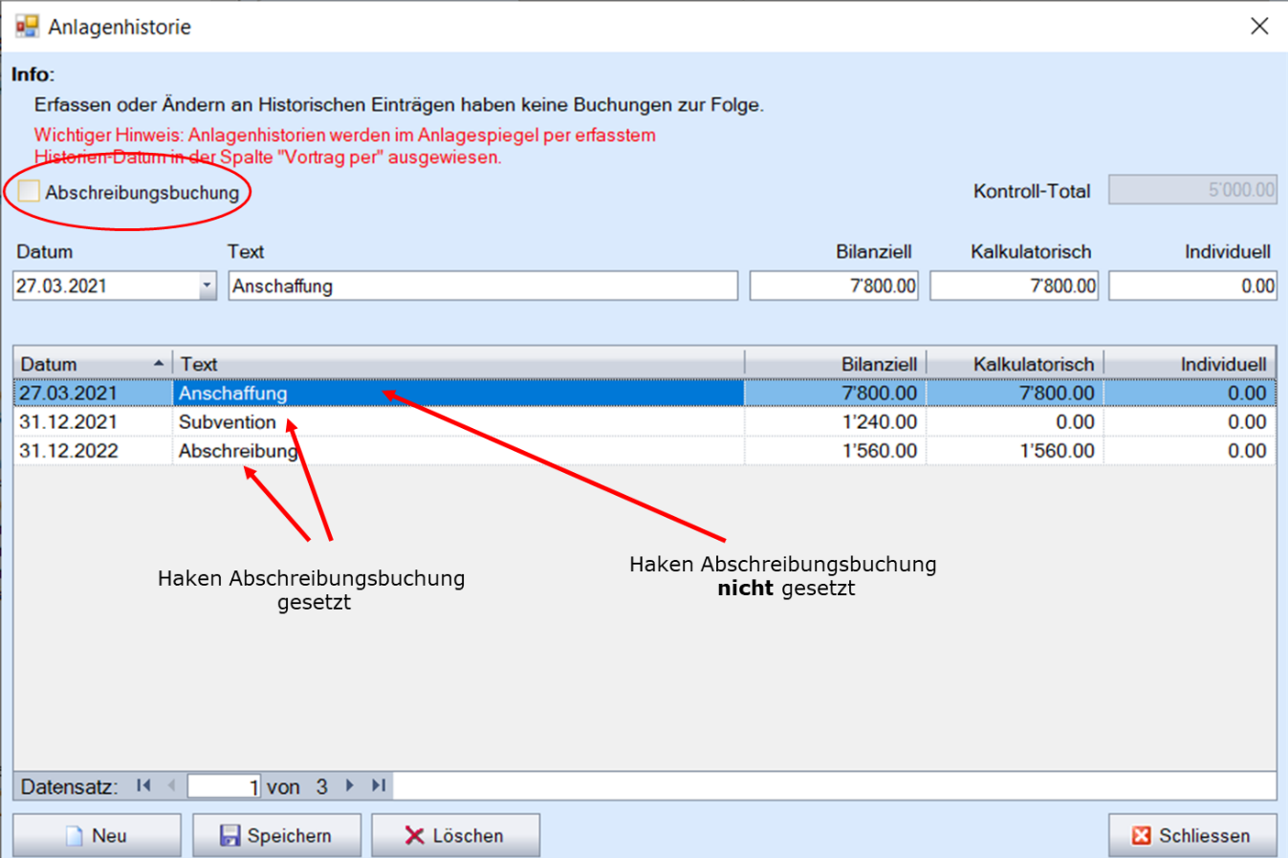This screenshot has width=1288, height=858.
Task: Click the Text column header
Action: (x=458, y=365)
